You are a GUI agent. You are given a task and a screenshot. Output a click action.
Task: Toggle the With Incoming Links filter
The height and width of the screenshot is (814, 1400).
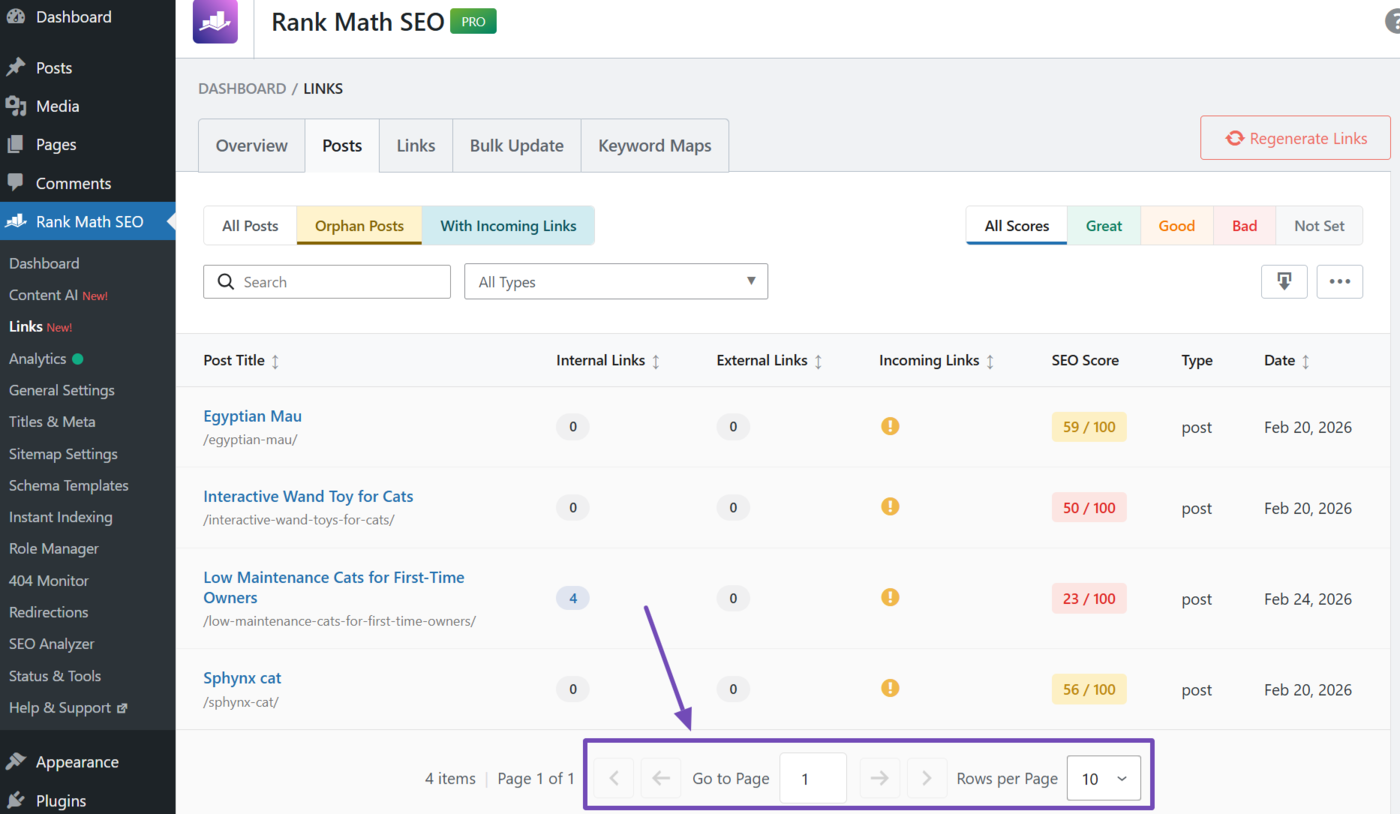click(508, 226)
